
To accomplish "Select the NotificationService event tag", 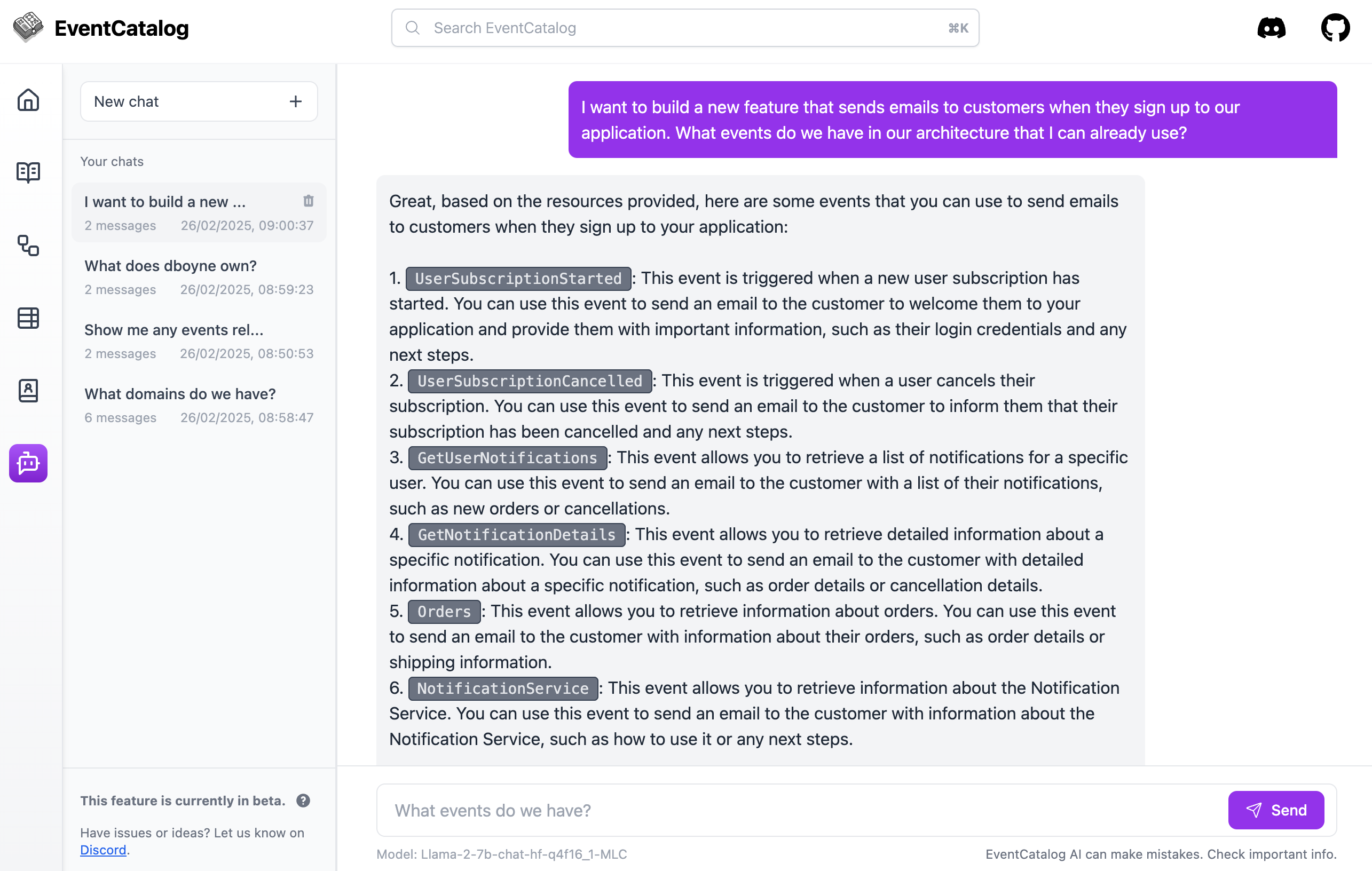I will [503, 688].
